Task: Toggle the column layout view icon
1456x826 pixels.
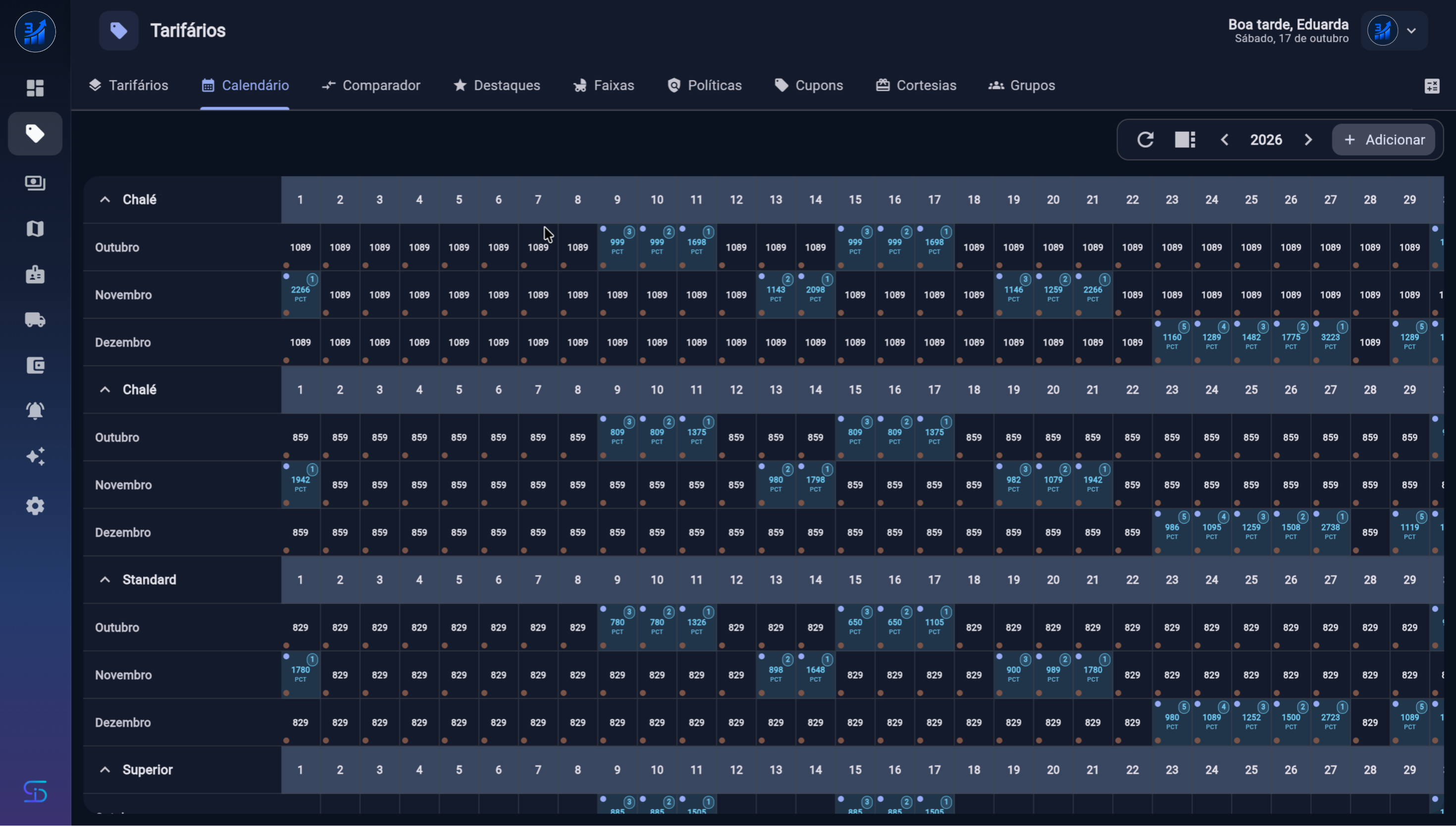Action: pos(1185,140)
